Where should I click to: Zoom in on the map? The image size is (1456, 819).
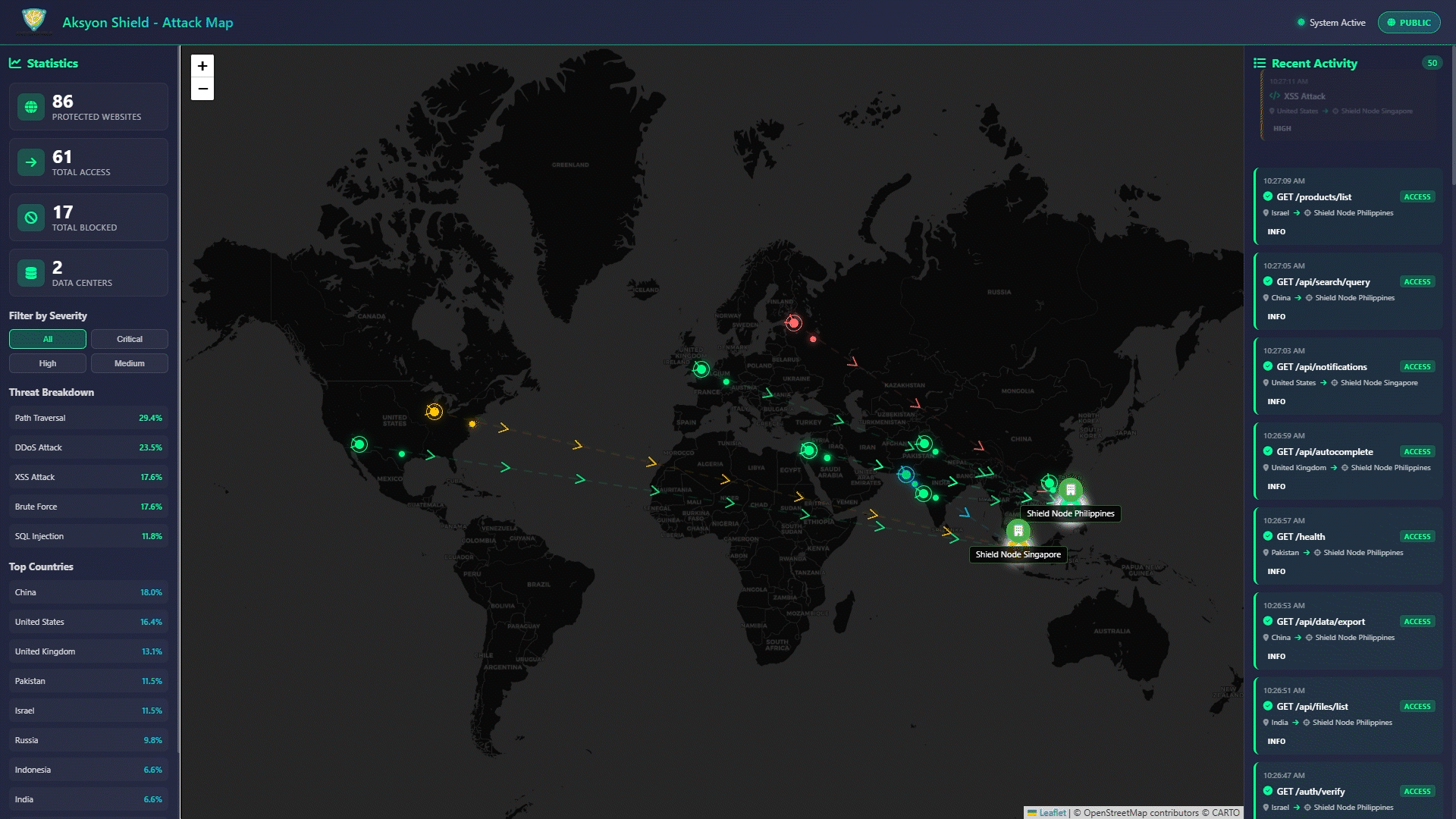202,66
